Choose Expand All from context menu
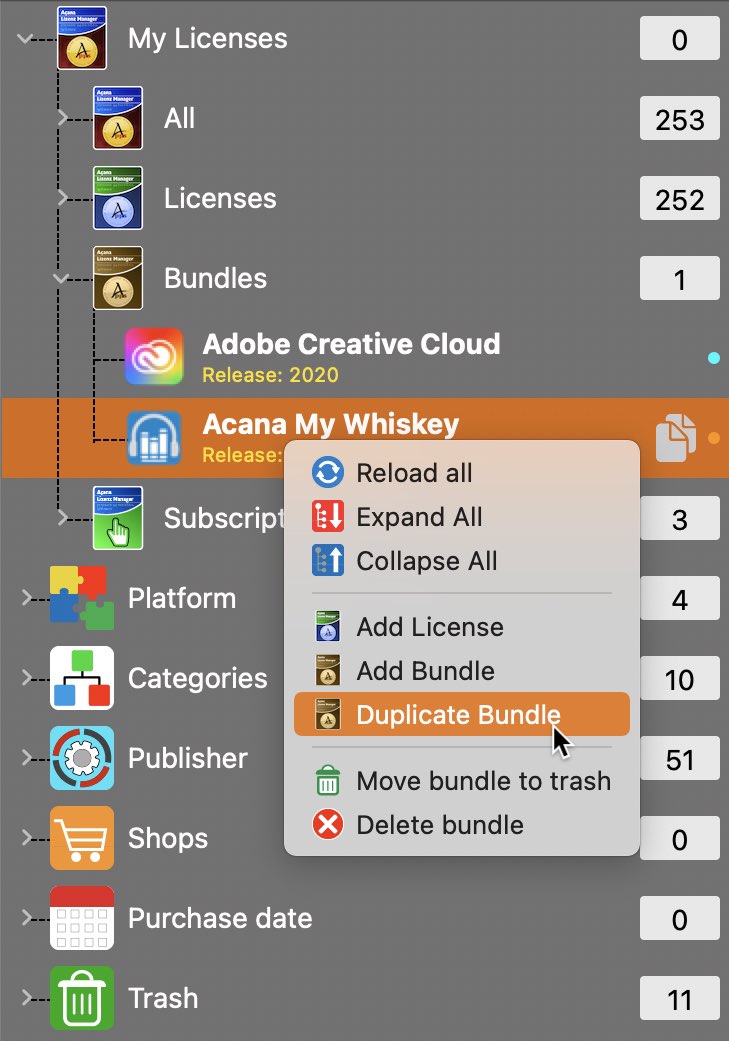The image size is (729, 1041). (461, 517)
